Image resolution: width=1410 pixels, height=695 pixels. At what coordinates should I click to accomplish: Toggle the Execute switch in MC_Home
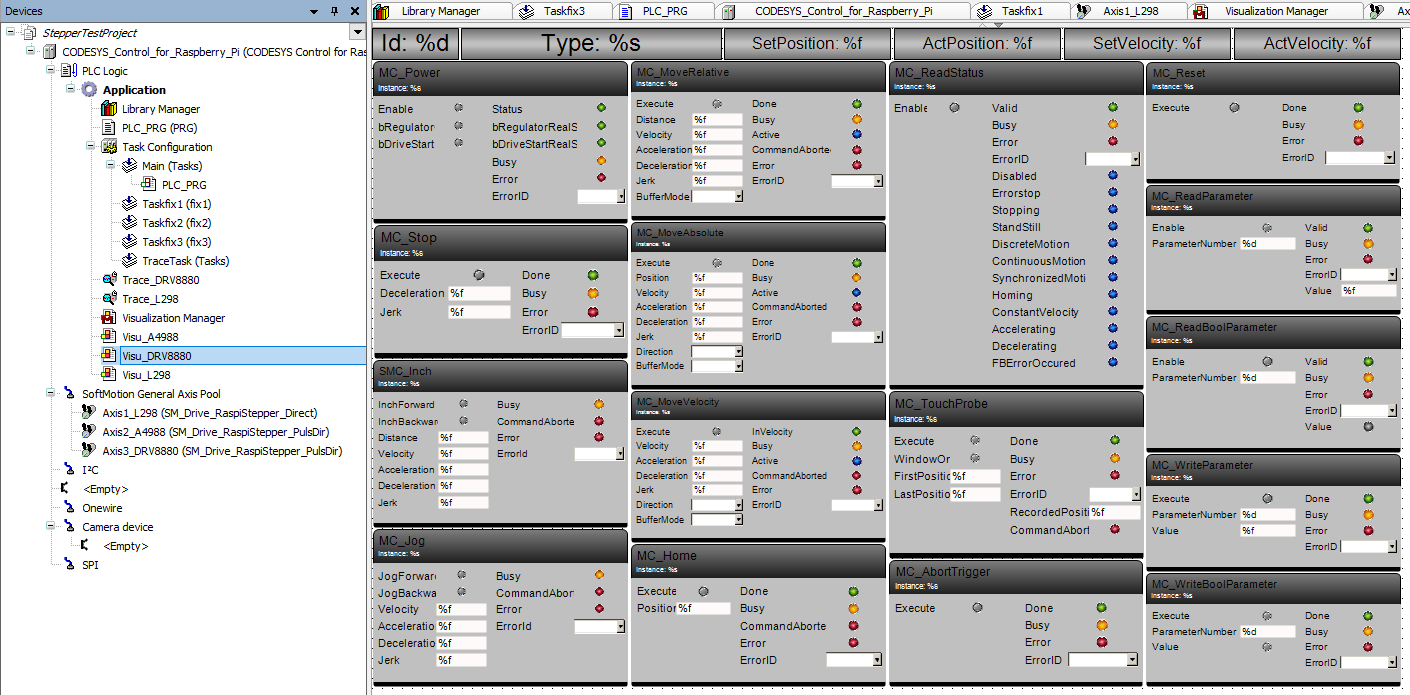(704, 591)
